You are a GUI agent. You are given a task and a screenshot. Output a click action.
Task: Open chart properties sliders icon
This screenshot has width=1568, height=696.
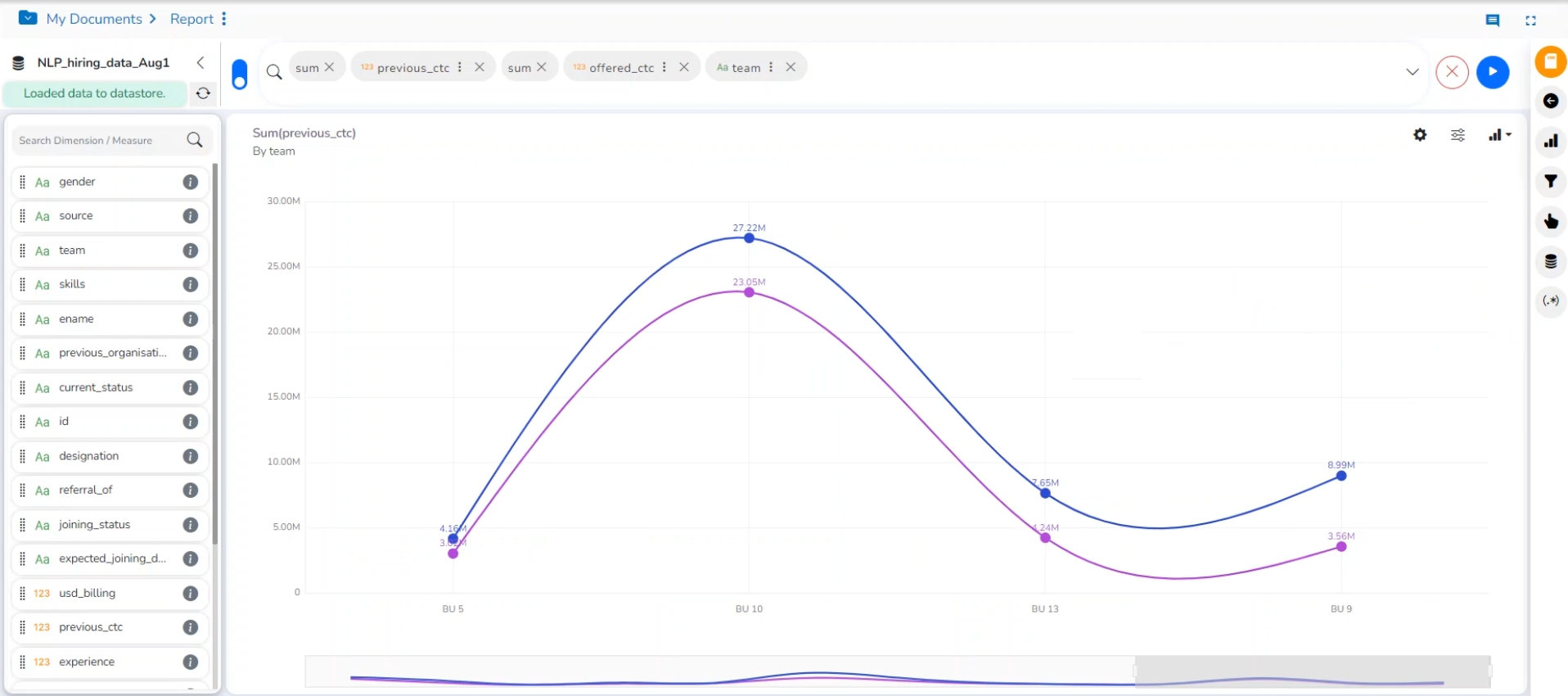point(1458,135)
